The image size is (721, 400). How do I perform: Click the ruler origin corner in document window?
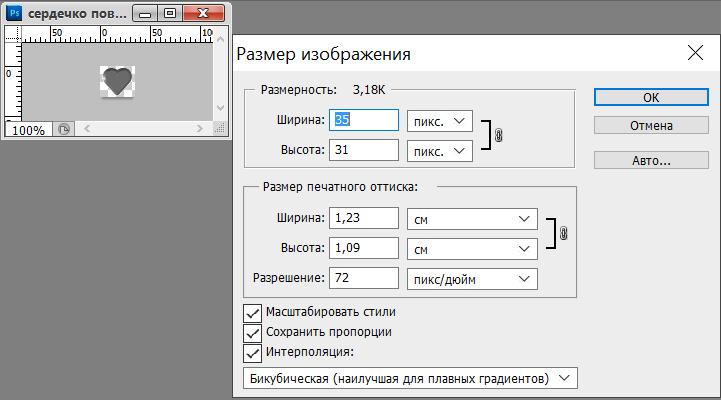pos(13,34)
